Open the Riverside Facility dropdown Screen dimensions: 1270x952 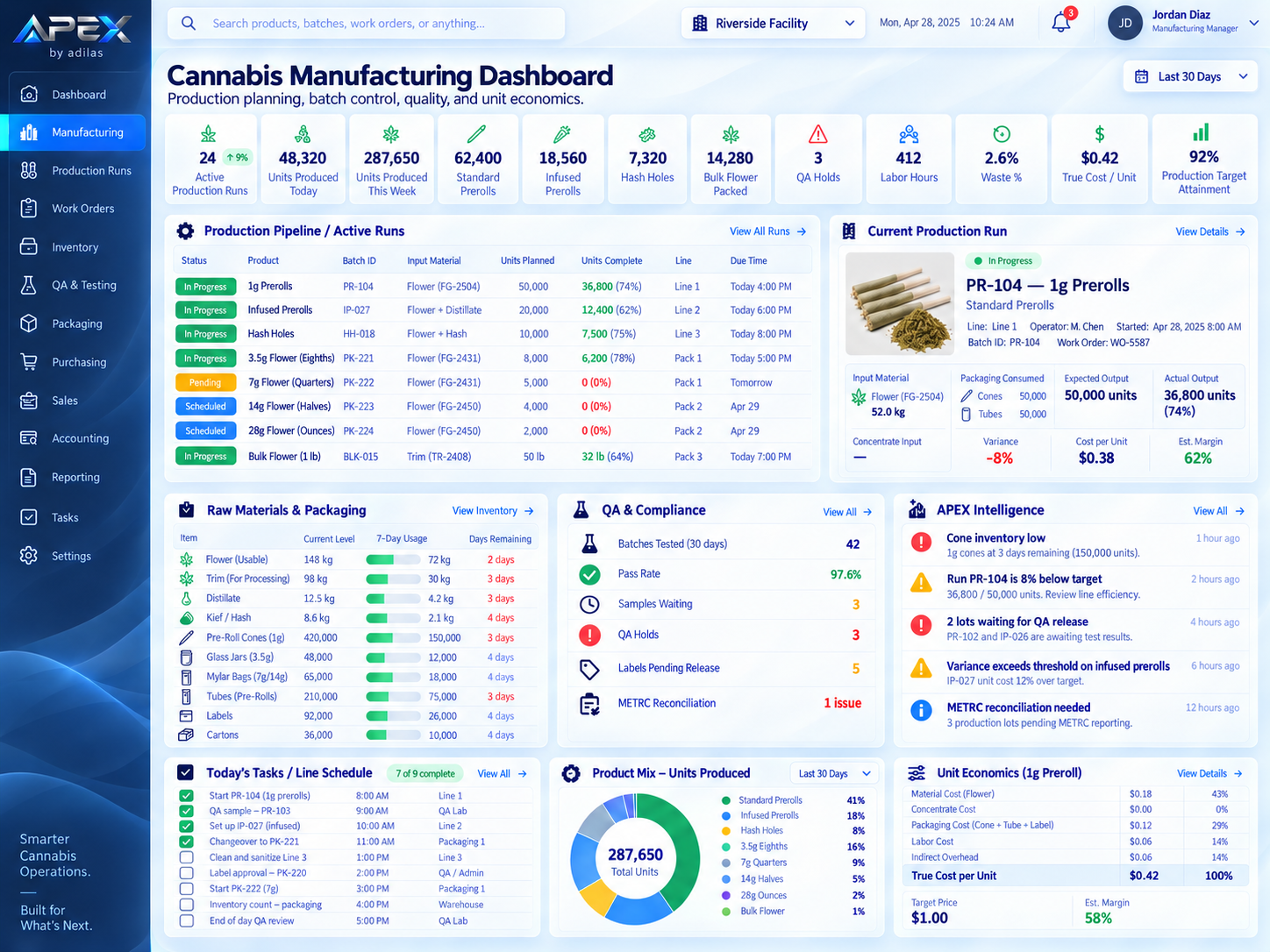pos(774,24)
